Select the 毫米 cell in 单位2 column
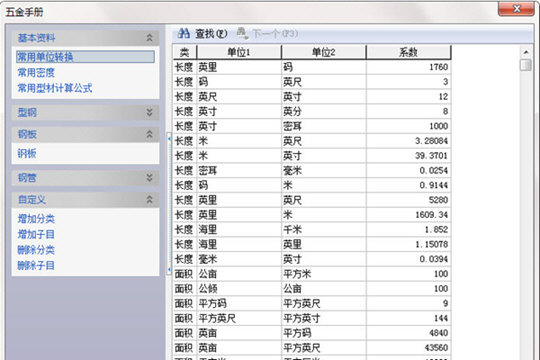Image resolution: width=540 pixels, height=360 pixels. (x=324, y=171)
